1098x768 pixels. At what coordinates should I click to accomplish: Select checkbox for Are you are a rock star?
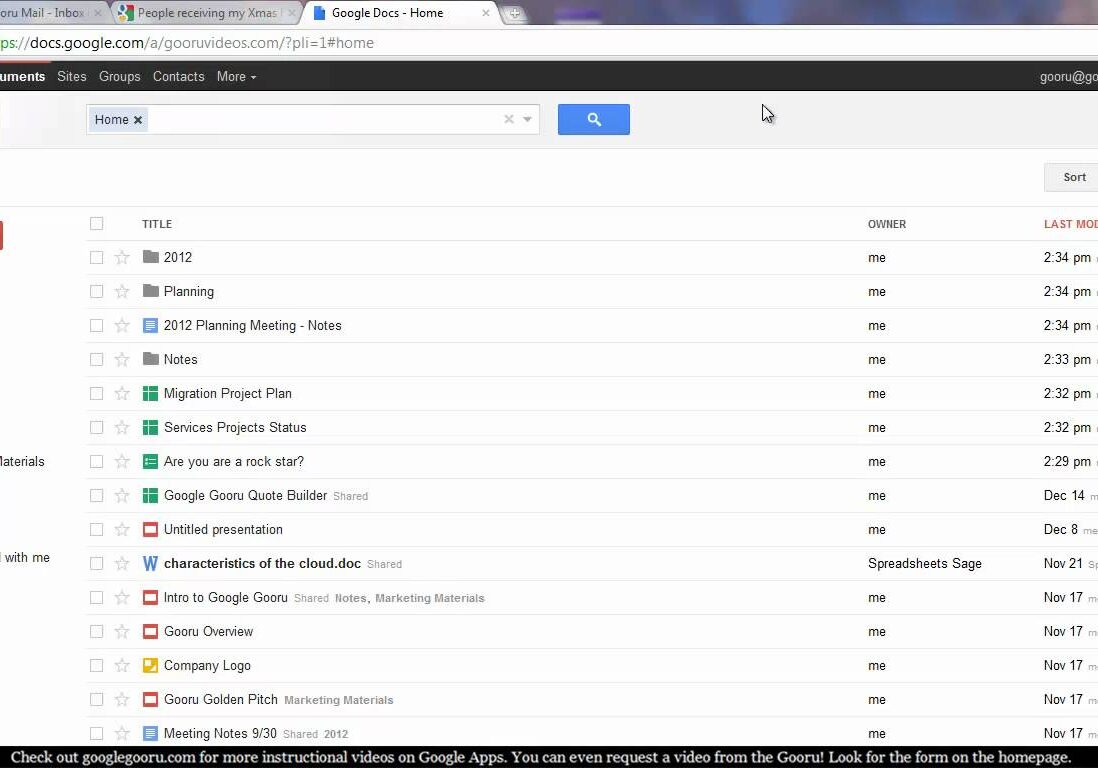tap(97, 461)
